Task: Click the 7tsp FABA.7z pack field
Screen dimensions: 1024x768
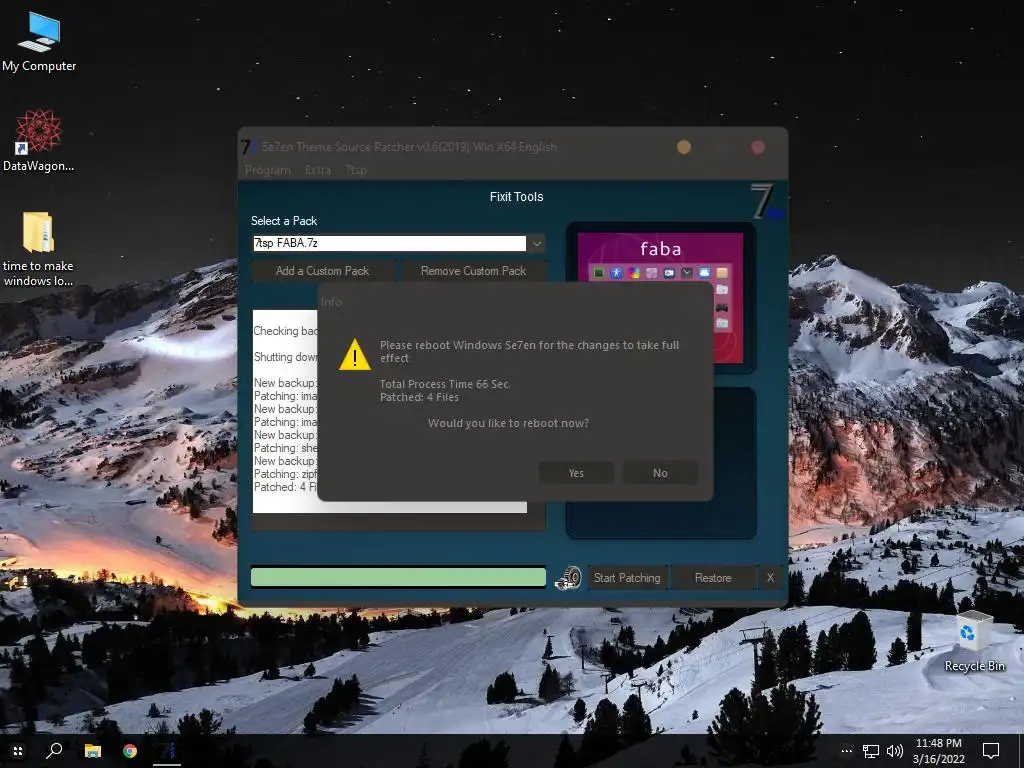Action: [389, 244]
